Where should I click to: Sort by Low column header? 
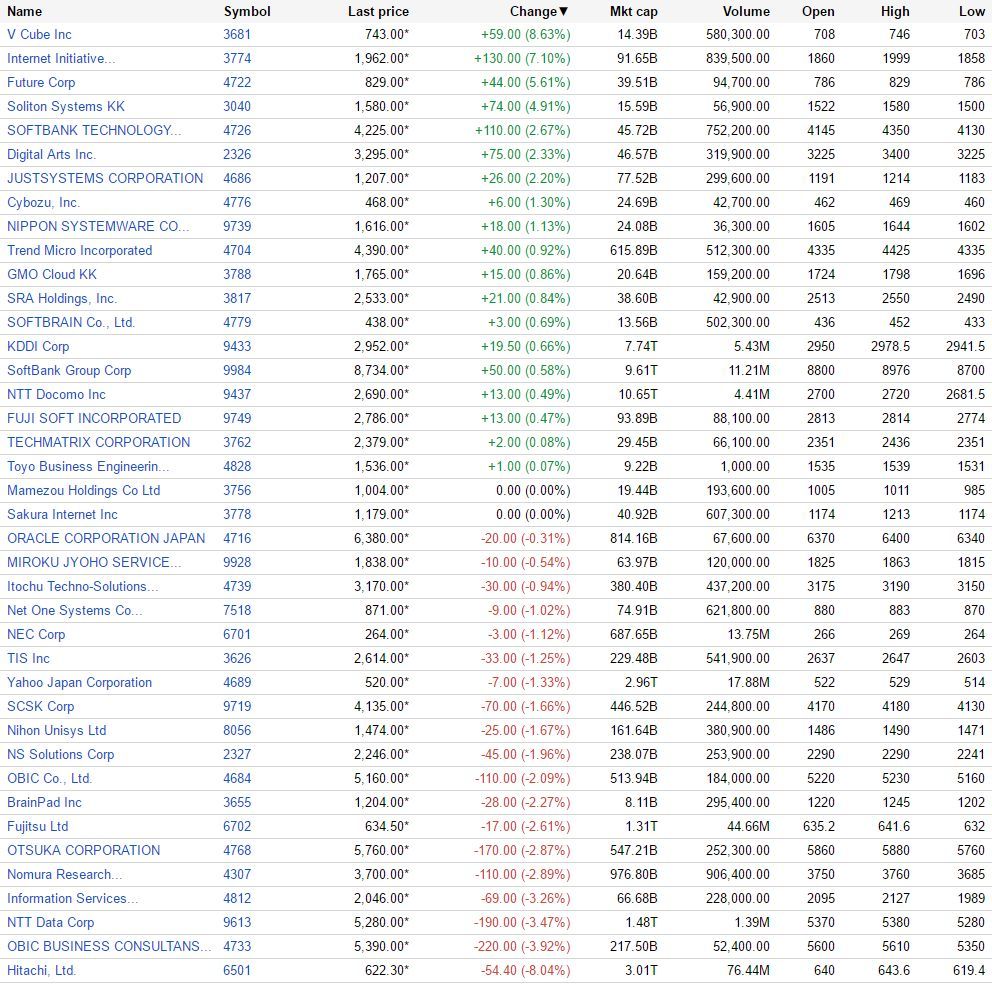pos(972,11)
